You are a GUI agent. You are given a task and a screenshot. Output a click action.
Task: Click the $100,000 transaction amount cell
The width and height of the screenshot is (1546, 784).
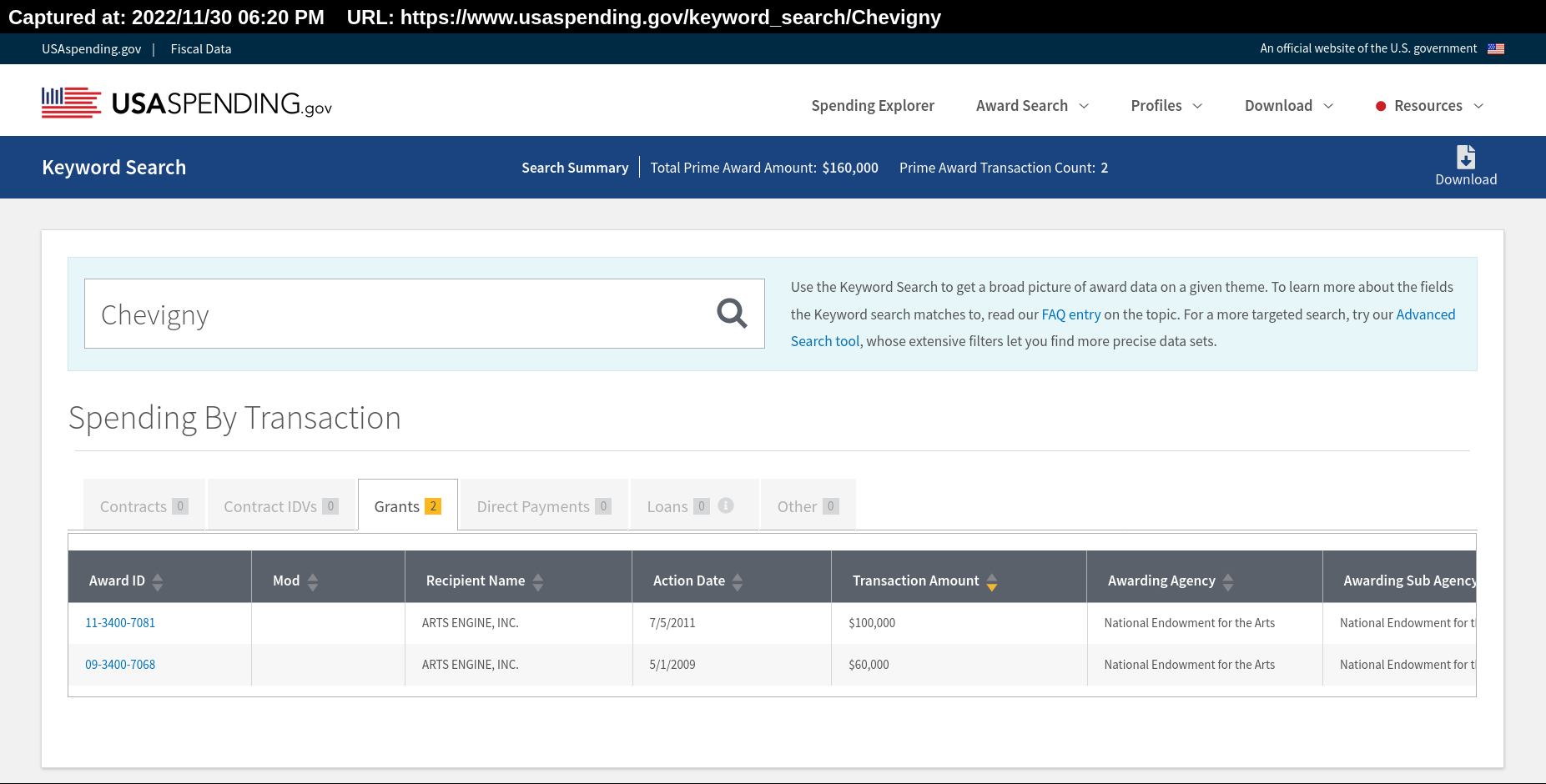tap(959, 623)
